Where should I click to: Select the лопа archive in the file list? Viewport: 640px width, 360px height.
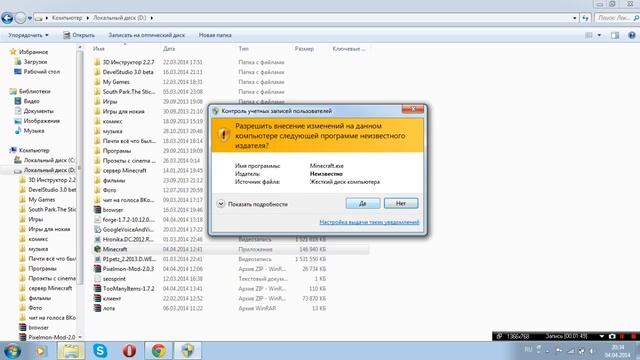click(109, 308)
